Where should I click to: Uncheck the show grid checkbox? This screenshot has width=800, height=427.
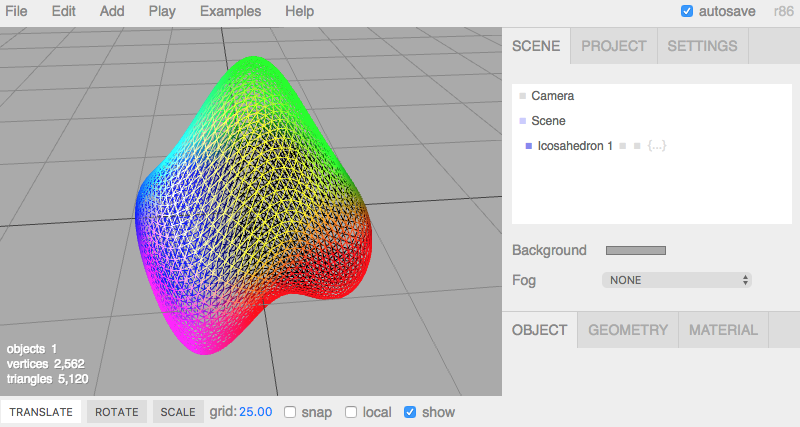[410, 412]
